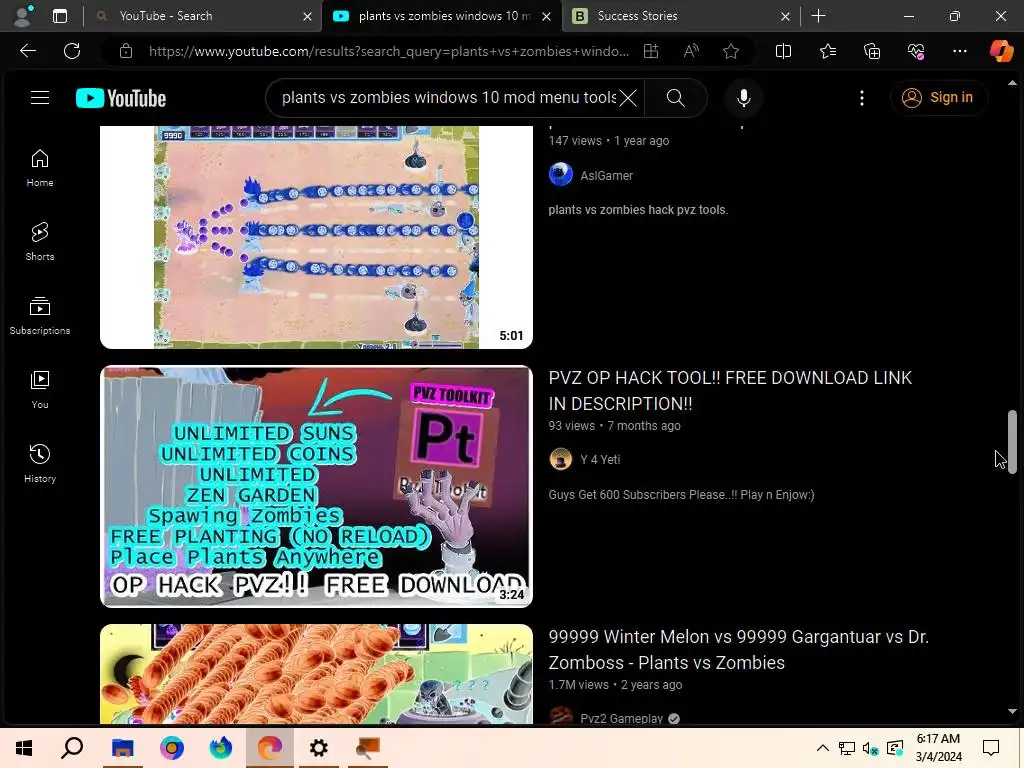Screen dimensions: 1024x768
Task: Click the address bar URL field
Action: (x=389, y=51)
